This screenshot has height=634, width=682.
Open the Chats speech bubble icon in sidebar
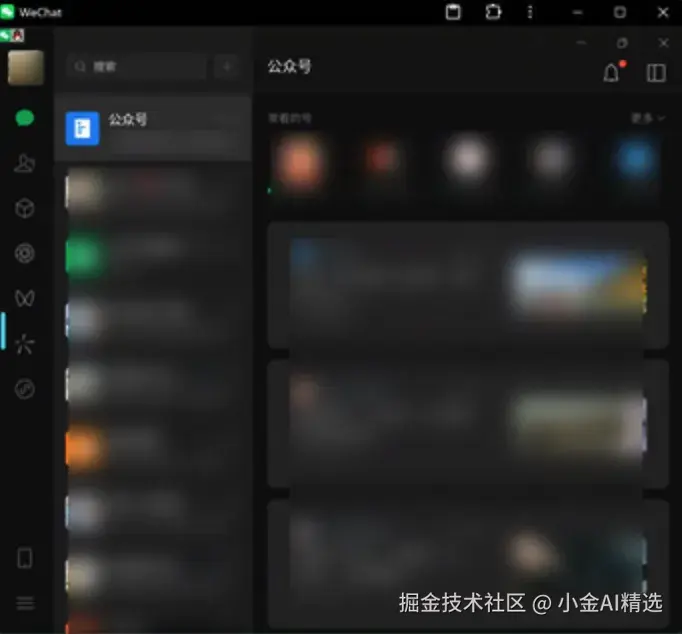click(x=25, y=118)
